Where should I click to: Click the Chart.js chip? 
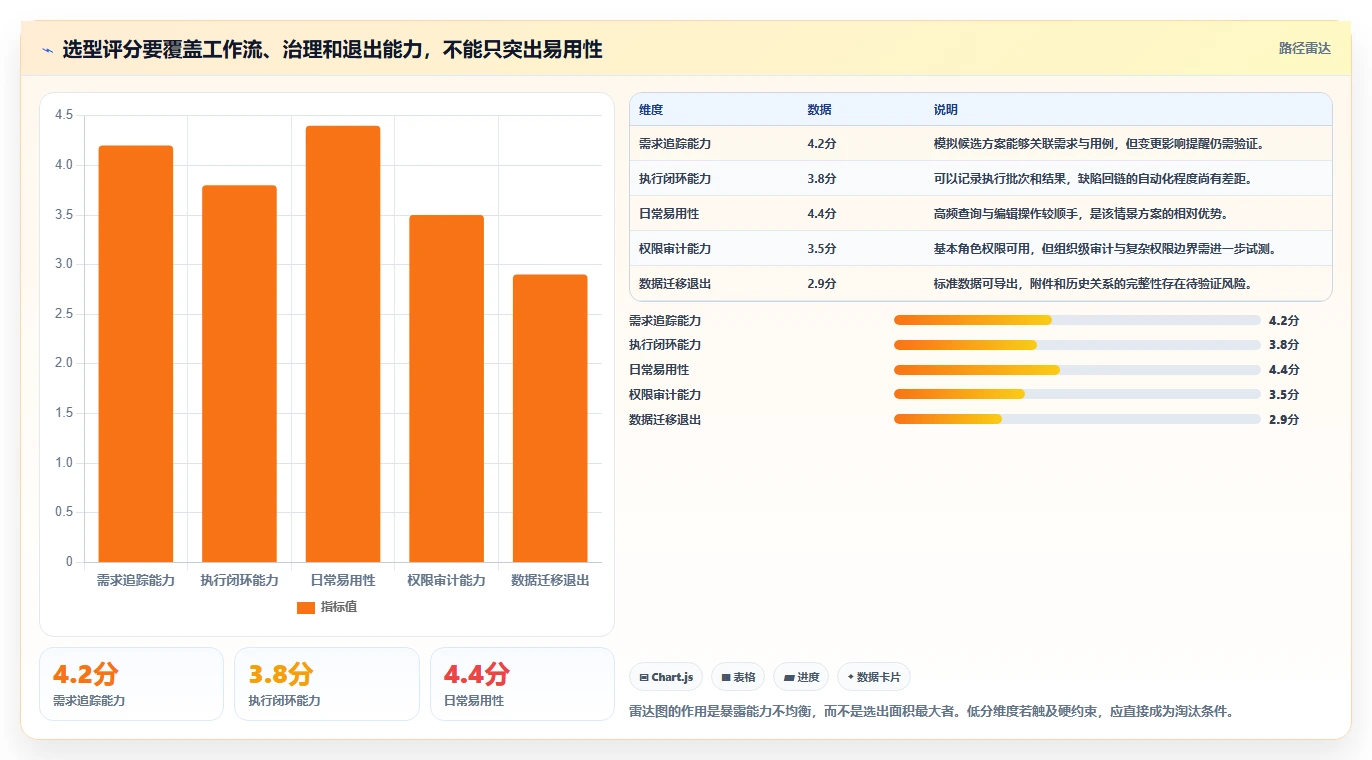tap(666, 677)
